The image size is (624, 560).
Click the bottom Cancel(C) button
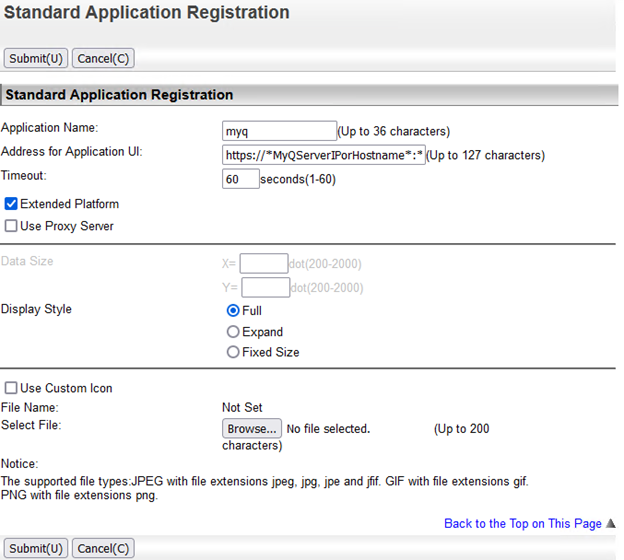click(x=103, y=548)
